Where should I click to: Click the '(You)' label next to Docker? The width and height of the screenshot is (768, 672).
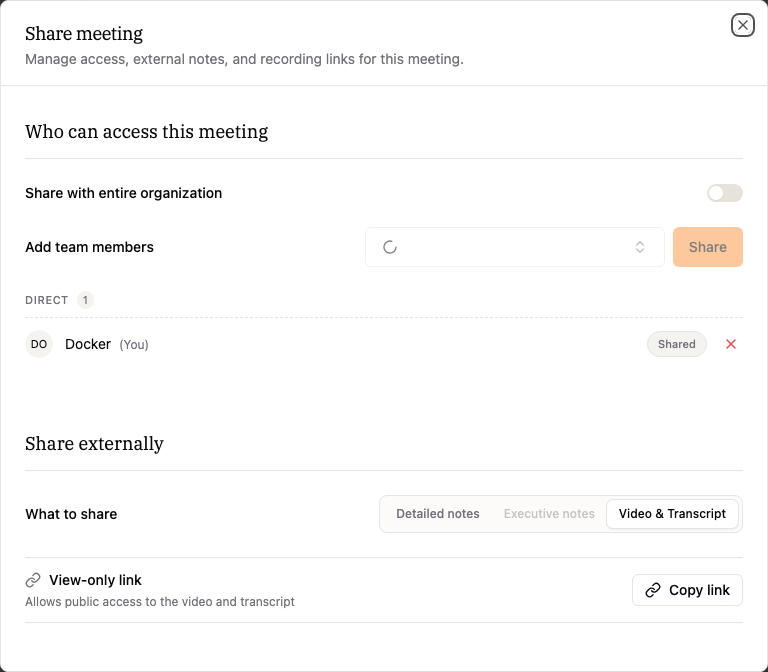click(134, 345)
